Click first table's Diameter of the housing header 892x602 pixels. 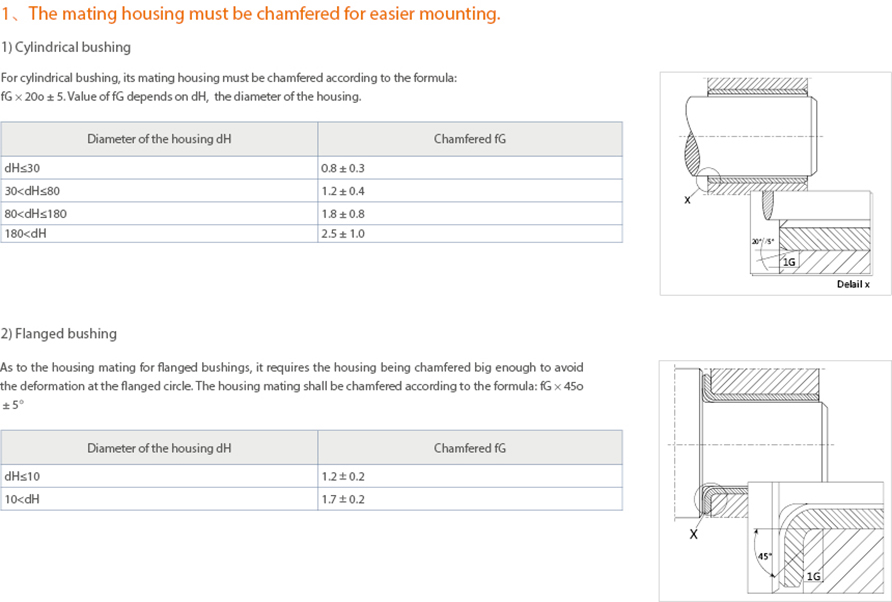click(159, 139)
